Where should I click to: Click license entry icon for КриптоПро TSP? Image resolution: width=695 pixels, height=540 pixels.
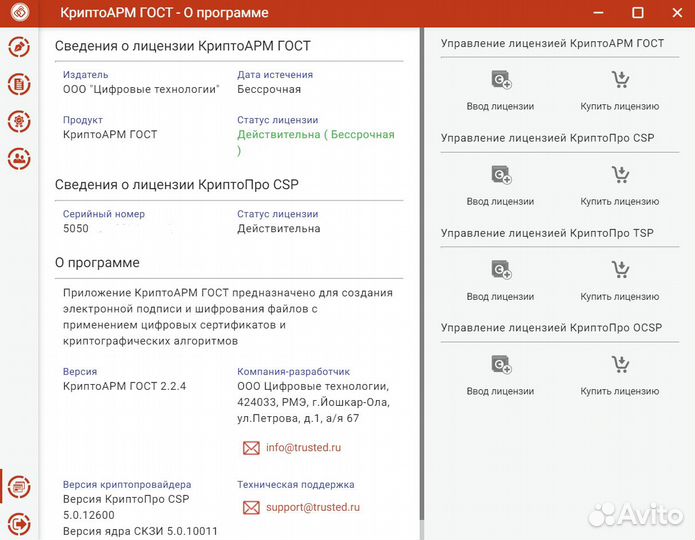pyautogui.click(x=501, y=269)
